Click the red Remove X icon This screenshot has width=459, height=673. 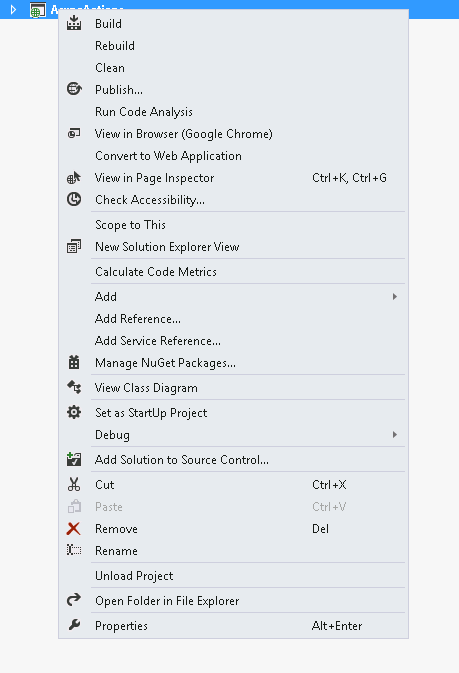(x=74, y=528)
